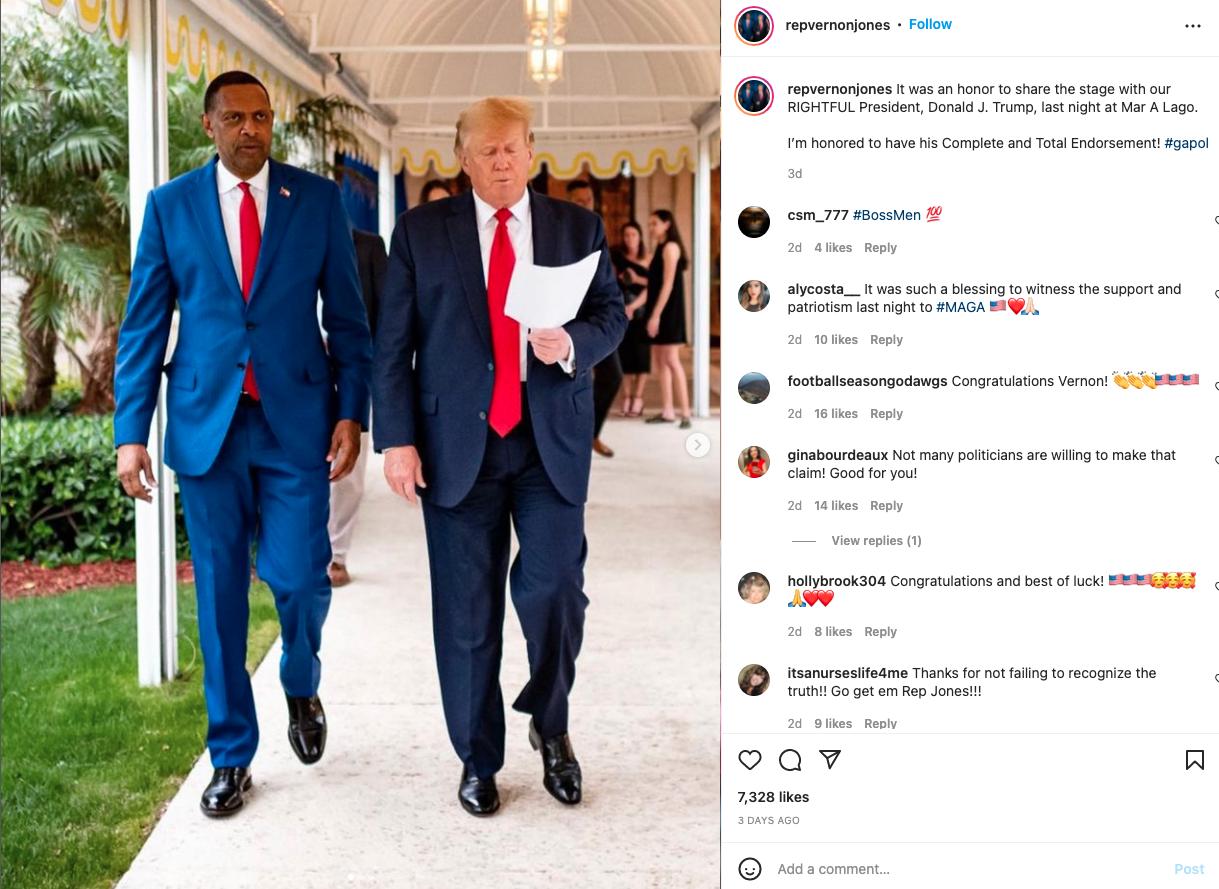This screenshot has height=889, width=1219.
Task: Open emoji picker in comment box
Action: [750, 868]
